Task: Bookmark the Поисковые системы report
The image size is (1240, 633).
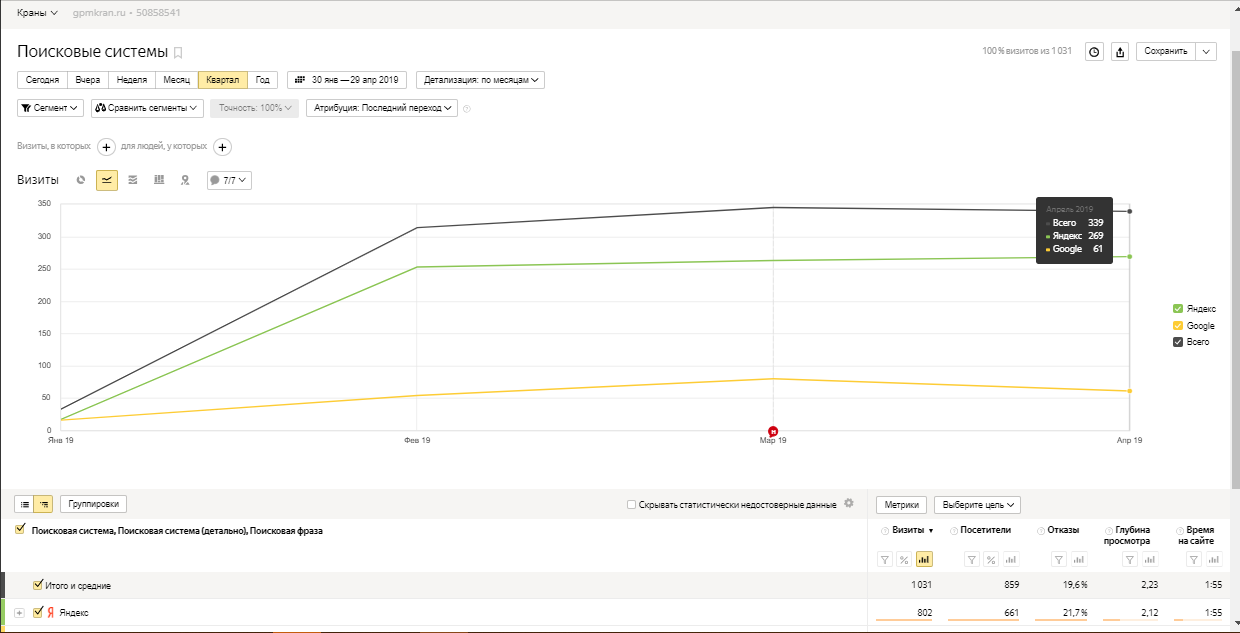Action: click(178, 52)
